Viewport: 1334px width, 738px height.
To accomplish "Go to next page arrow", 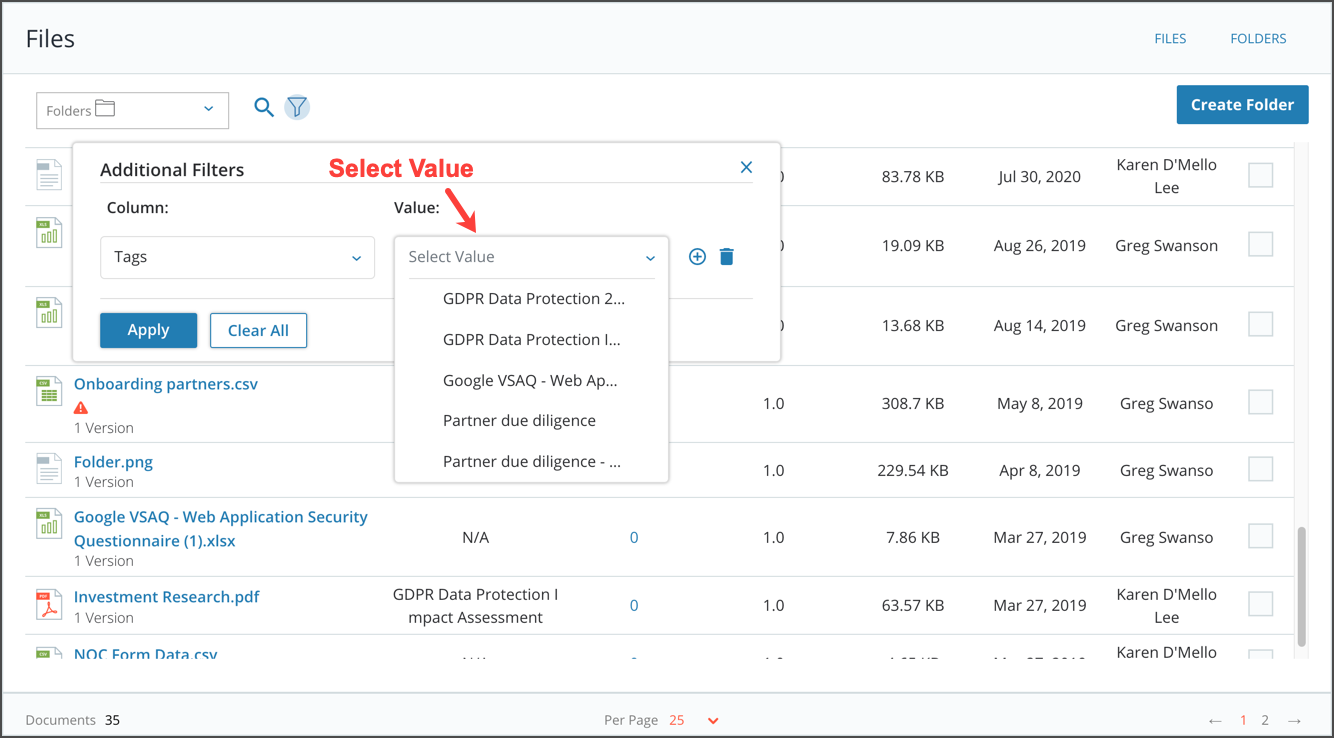I will [1294, 720].
